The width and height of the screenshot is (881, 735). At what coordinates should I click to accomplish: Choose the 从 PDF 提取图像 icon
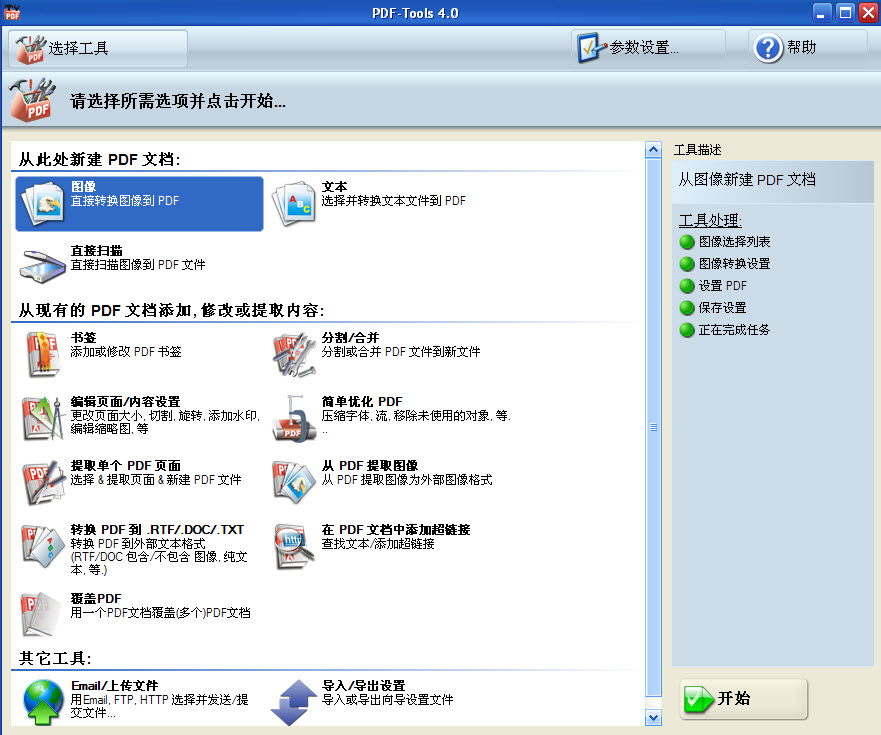click(294, 482)
